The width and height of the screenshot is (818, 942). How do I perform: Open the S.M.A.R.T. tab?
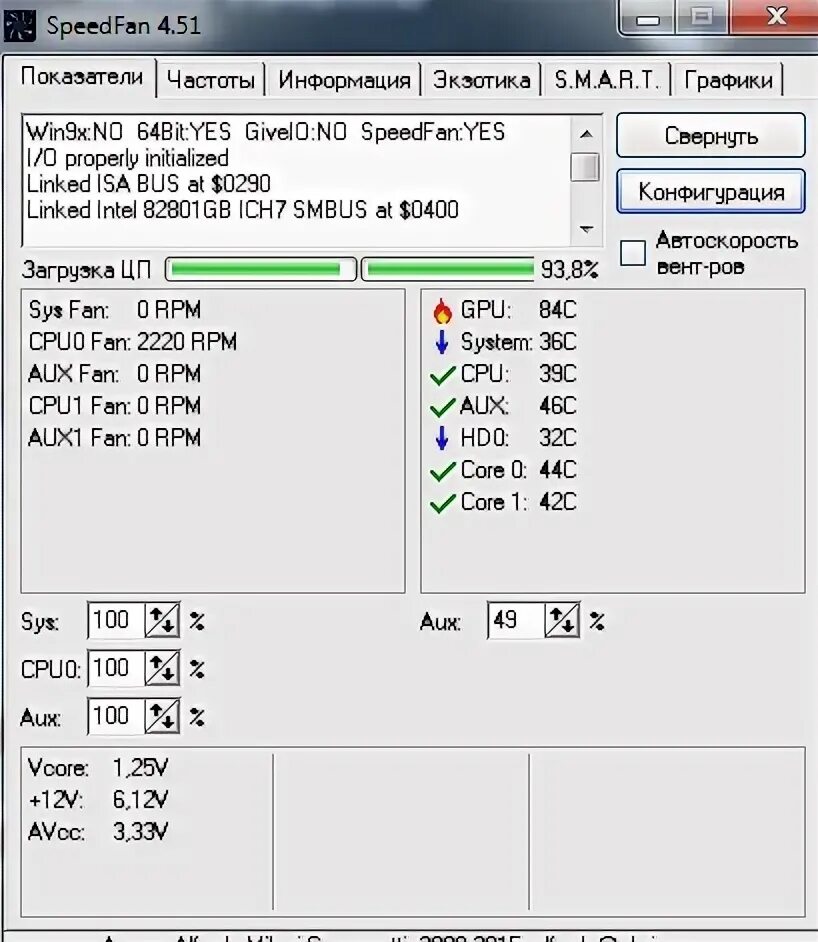pyautogui.click(x=606, y=80)
